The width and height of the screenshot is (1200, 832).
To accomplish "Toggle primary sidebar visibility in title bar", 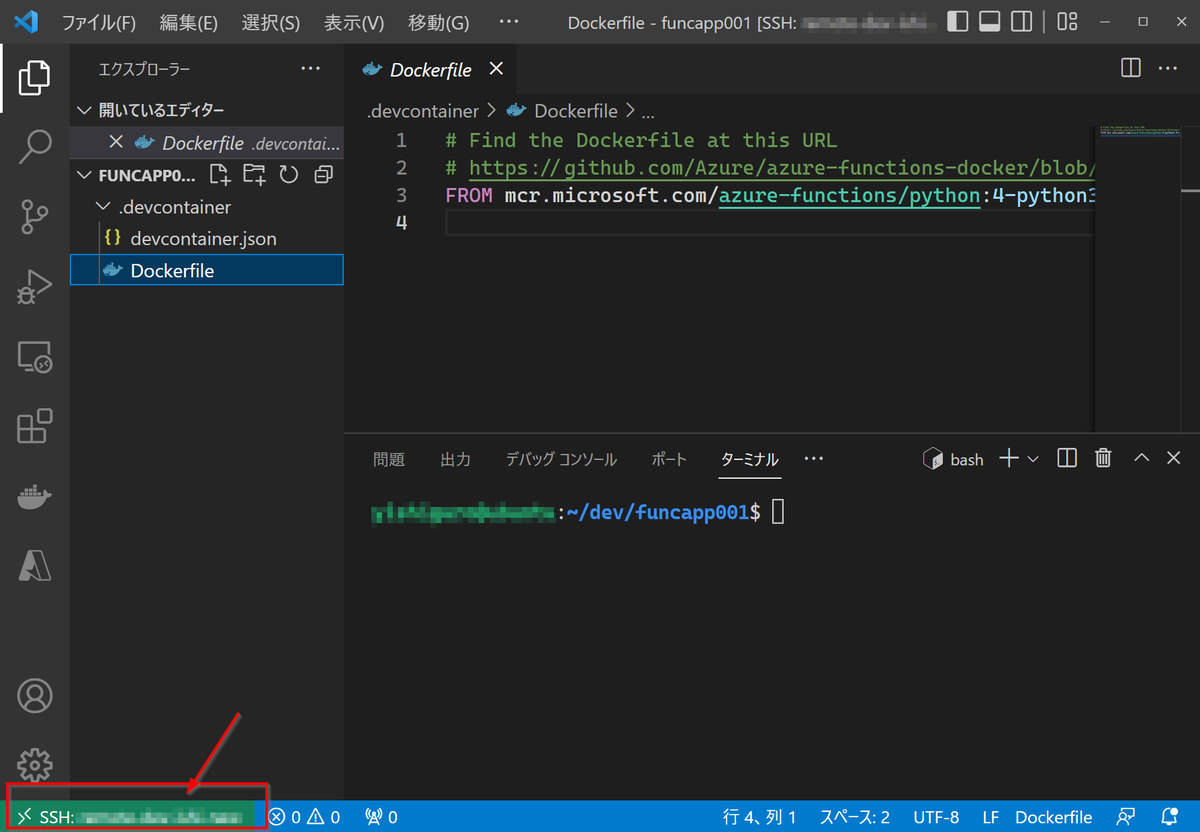I will tap(957, 21).
